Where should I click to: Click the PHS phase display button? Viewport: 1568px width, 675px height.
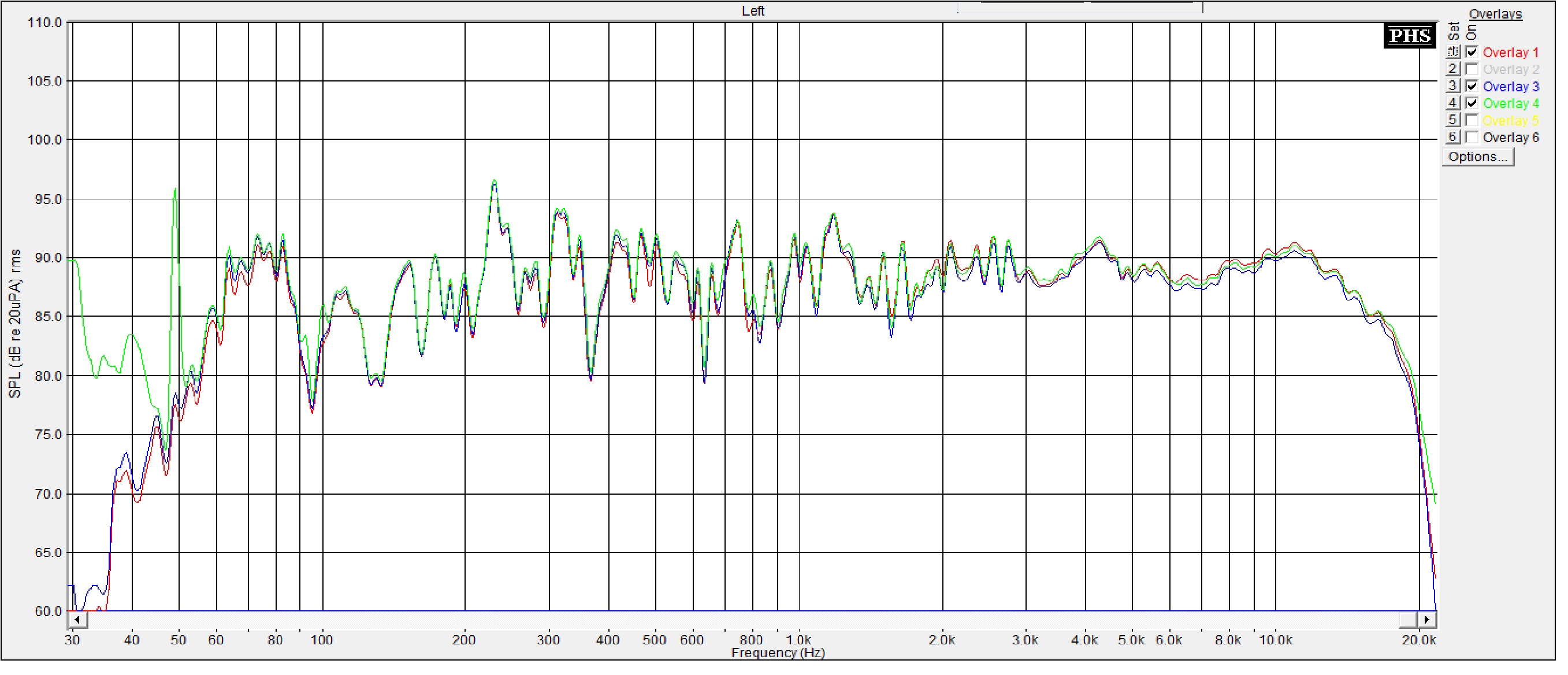[1409, 36]
